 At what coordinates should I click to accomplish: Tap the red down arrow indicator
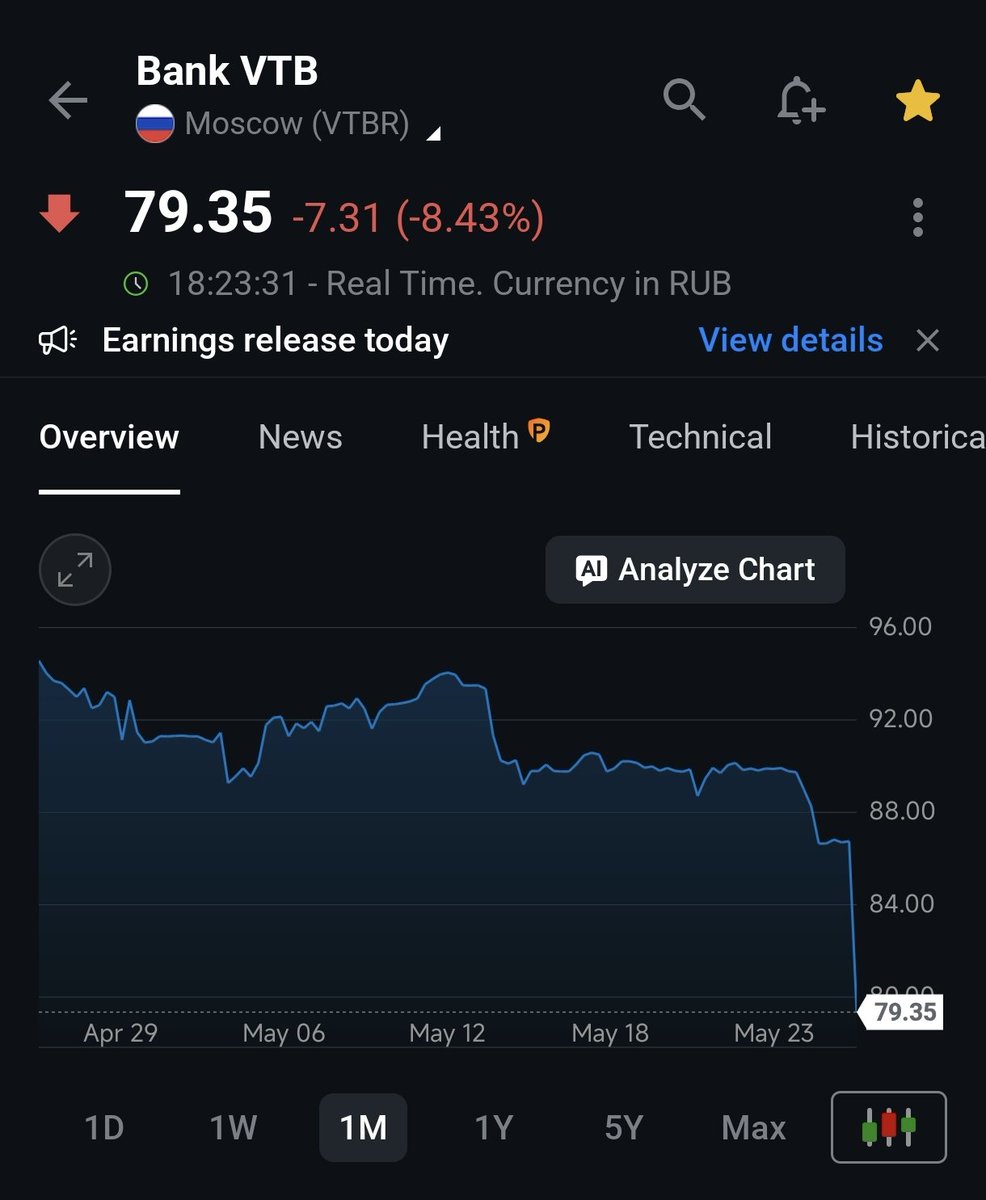coord(59,214)
